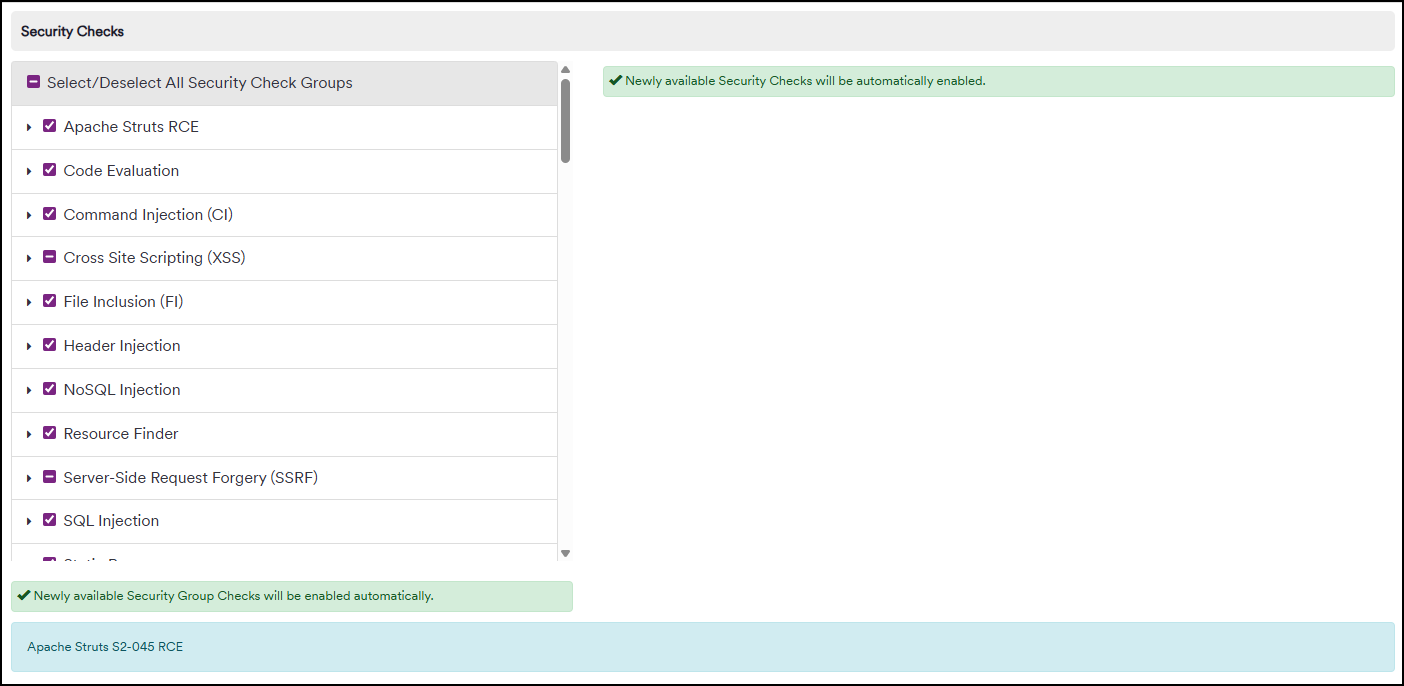Expand the Command Injection (CI) group
This screenshot has width=1404, height=686.
29,214
